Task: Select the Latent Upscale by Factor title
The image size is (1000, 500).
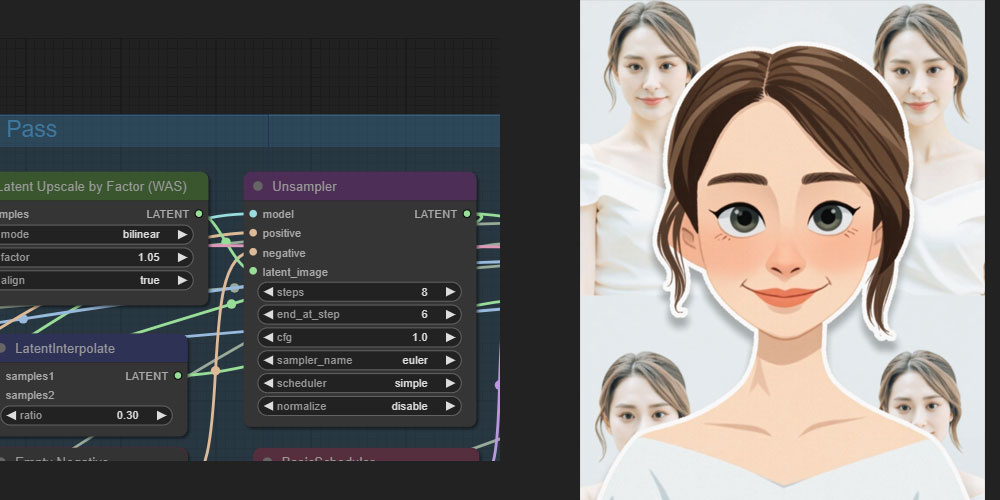Action: point(93,186)
